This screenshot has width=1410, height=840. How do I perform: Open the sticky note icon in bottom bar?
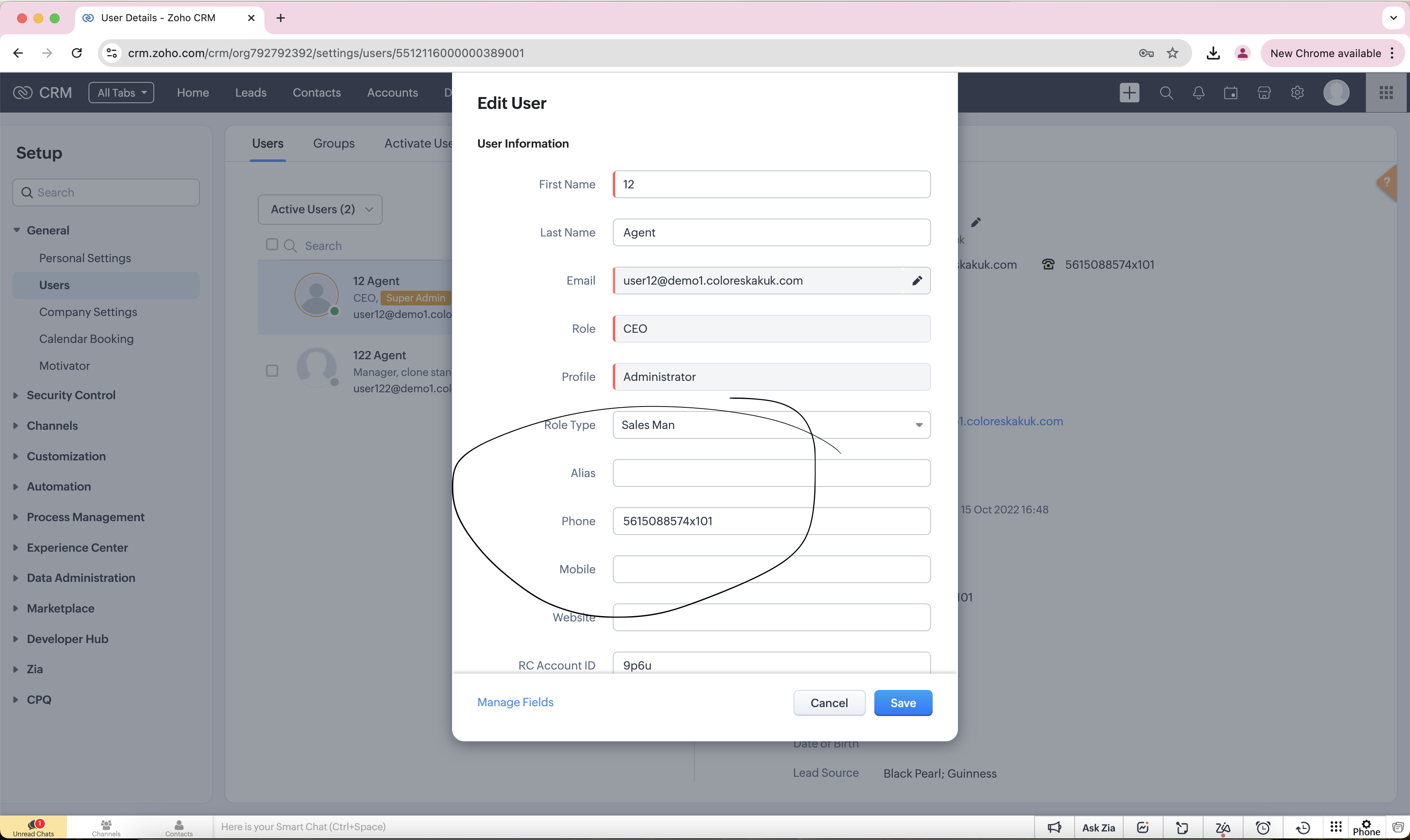[1182, 827]
